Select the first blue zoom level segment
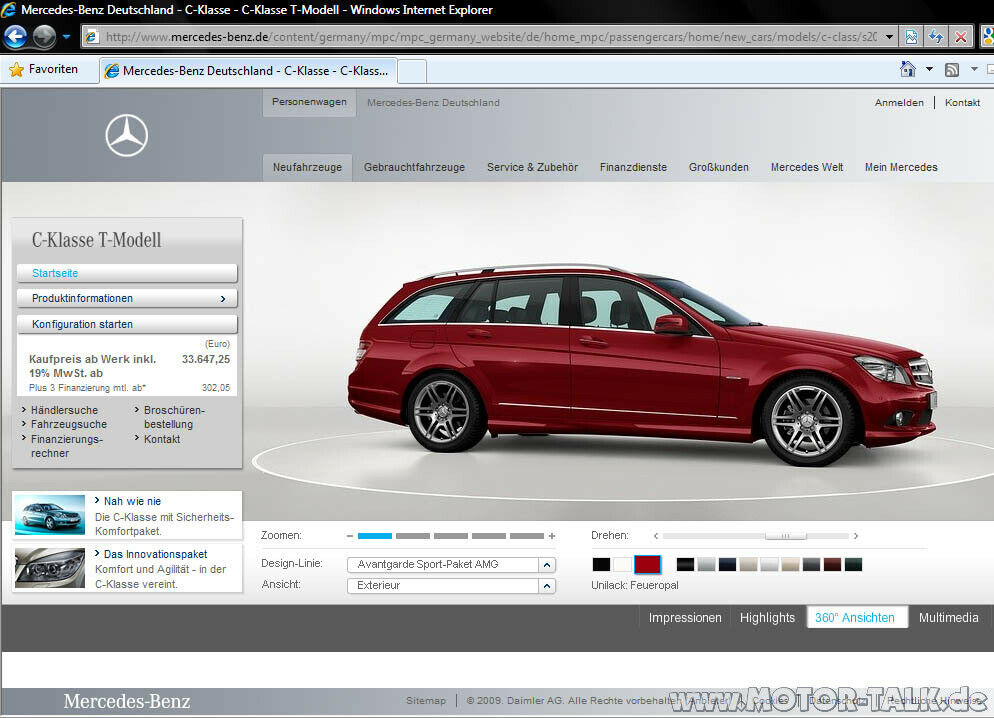994x718 pixels. pos(375,536)
